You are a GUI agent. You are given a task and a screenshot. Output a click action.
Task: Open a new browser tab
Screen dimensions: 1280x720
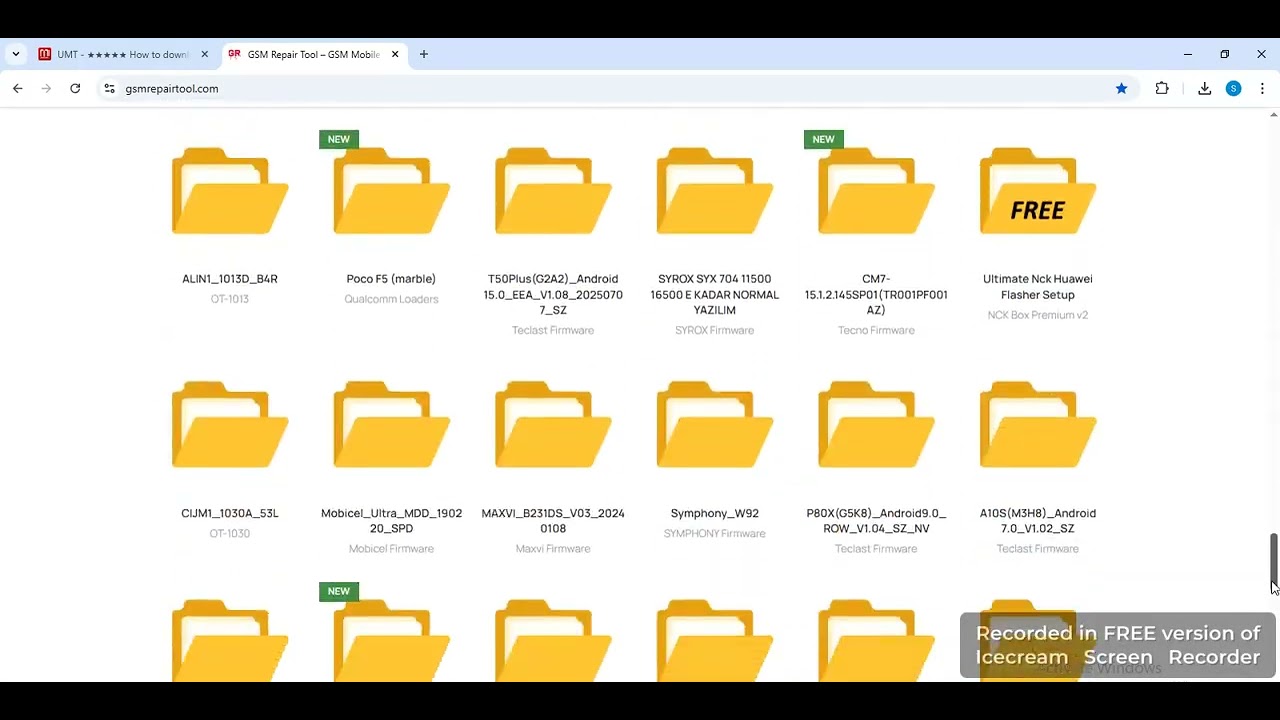point(424,54)
